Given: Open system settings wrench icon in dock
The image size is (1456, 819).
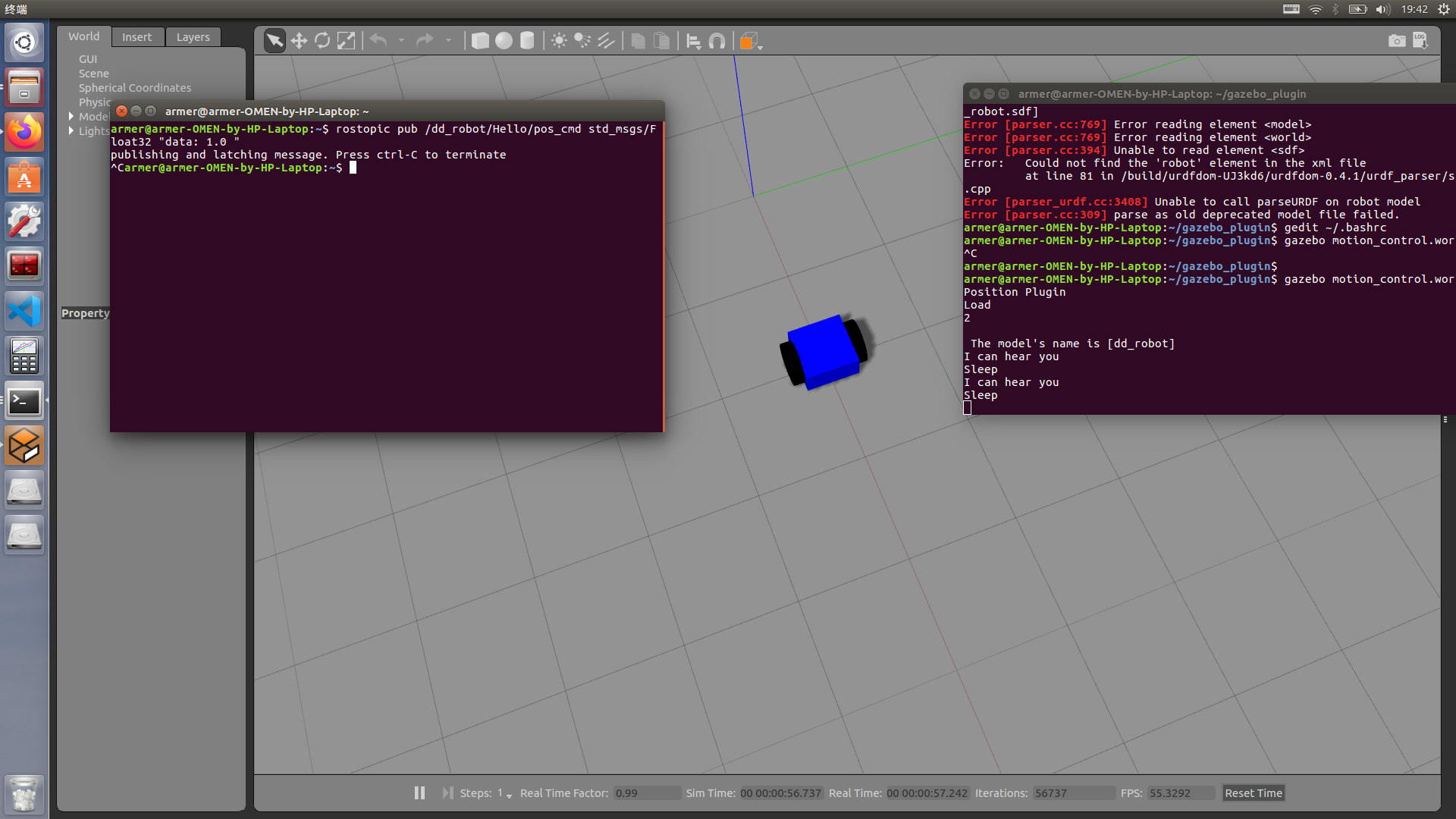Looking at the screenshot, I should pos(24,221).
